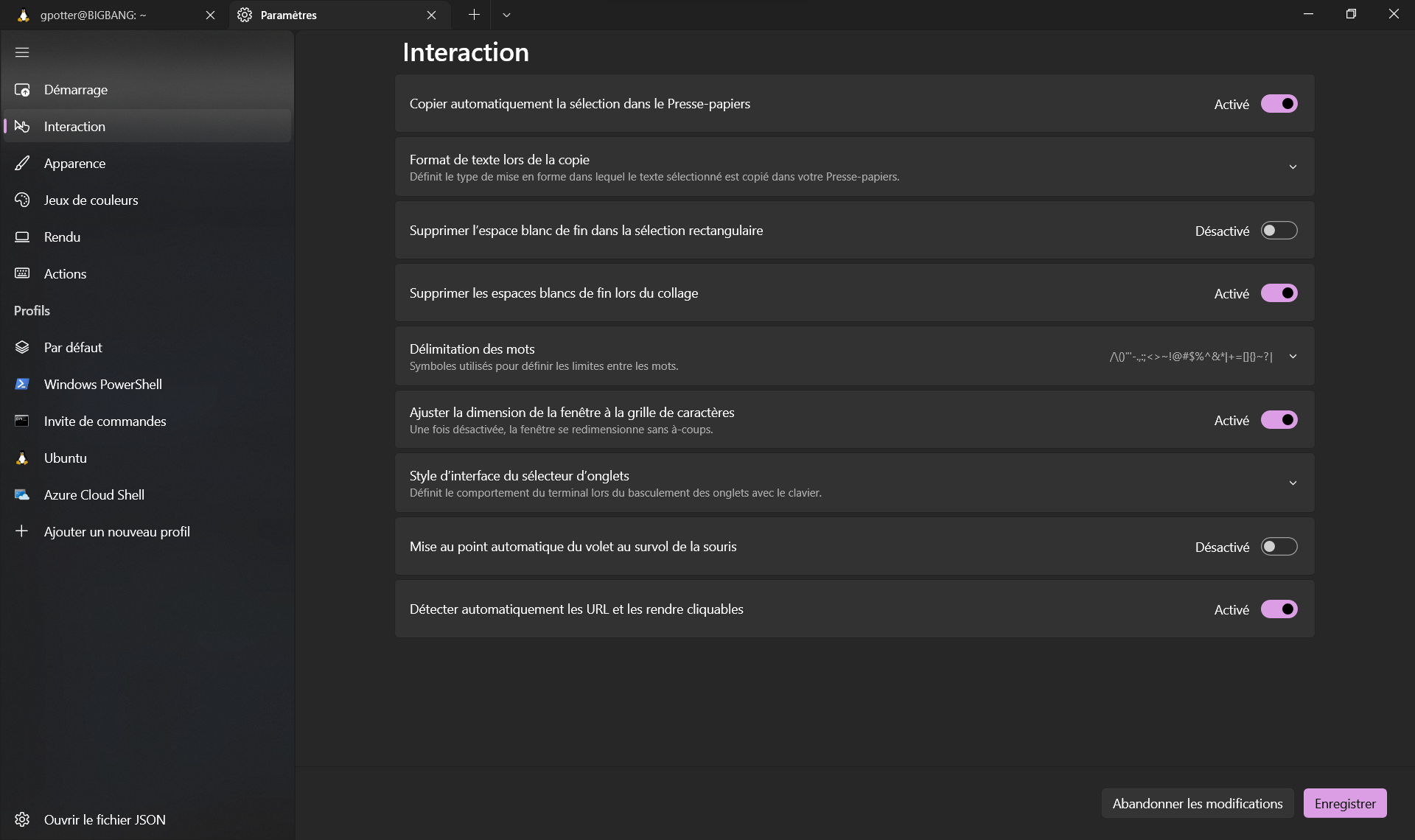This screenshot has height=840, width=1415.
Task: Click the Invite de commandes cmd icon
Action: 22,421
